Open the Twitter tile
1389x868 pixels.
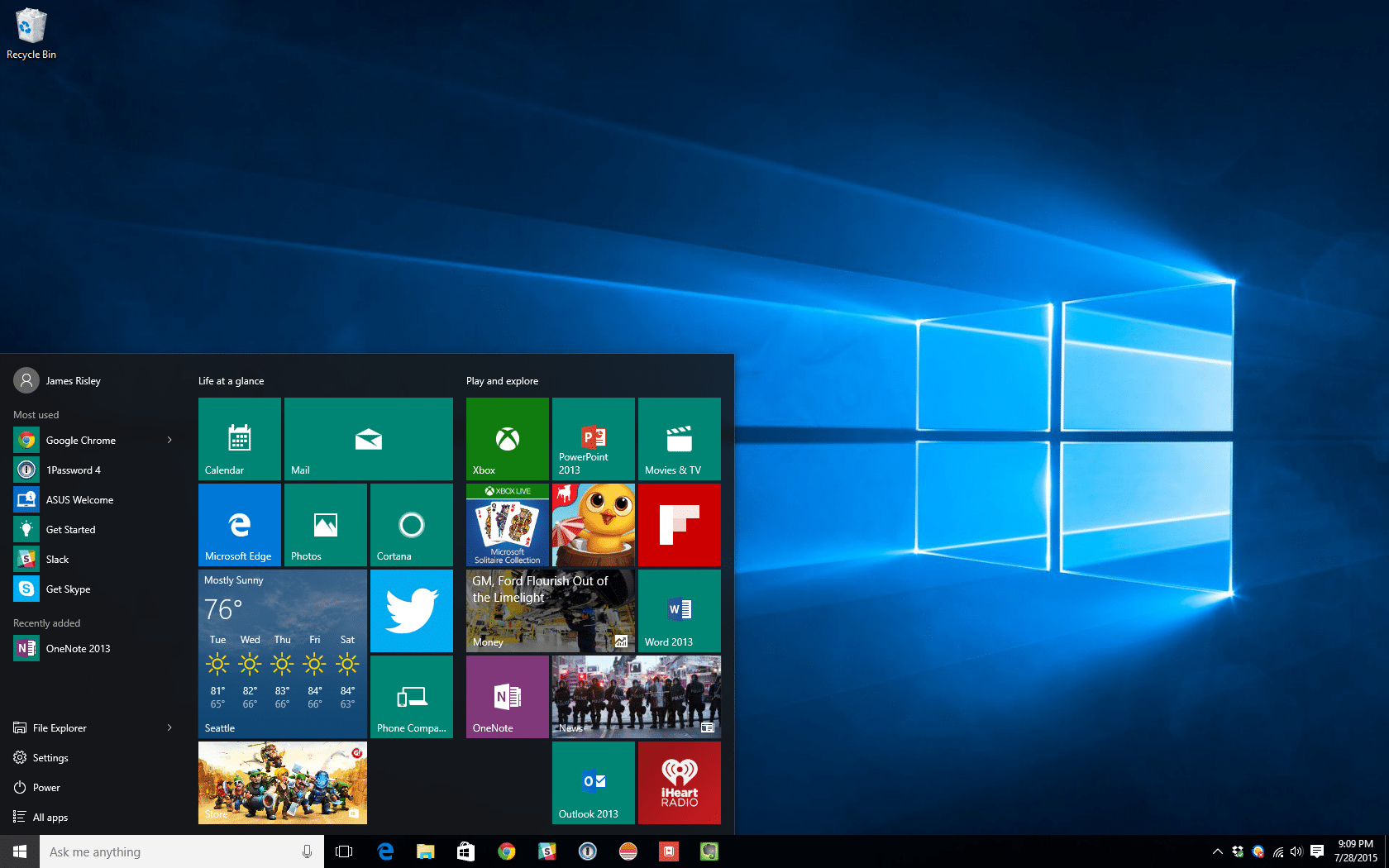pos(411,611)
